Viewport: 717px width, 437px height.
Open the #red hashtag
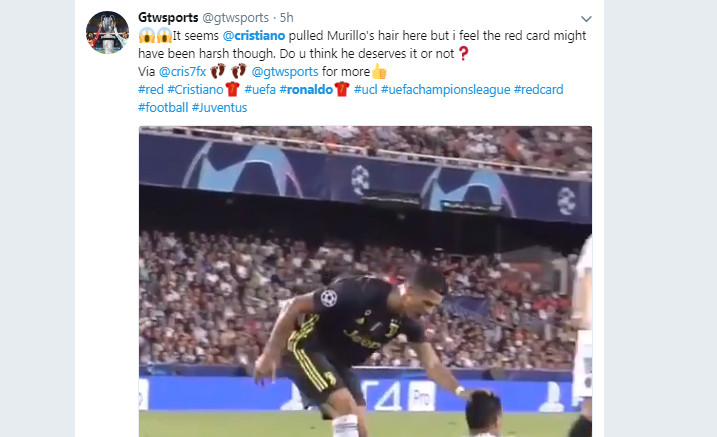click(x=151, y=90)
